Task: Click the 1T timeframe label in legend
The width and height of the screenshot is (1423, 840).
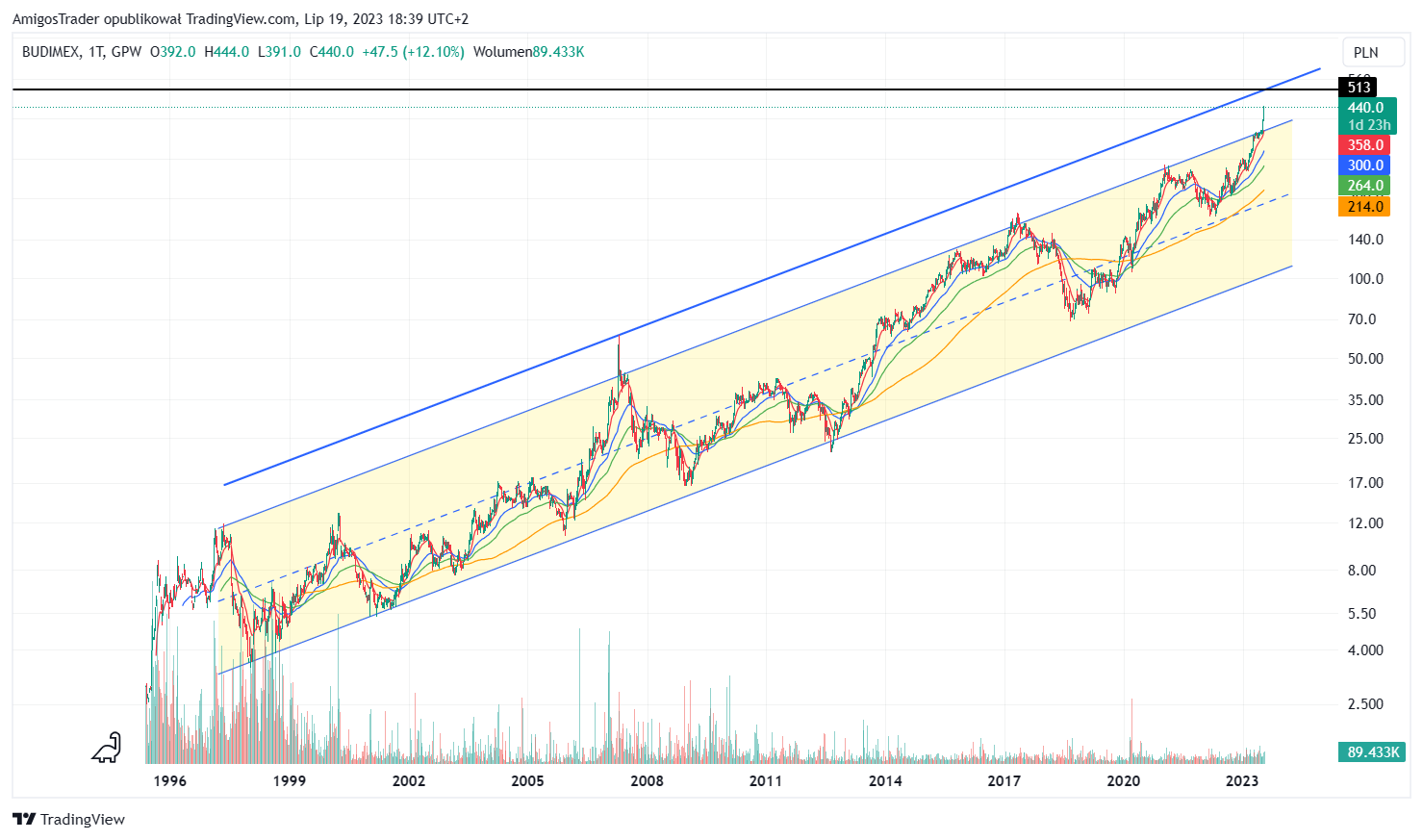Action: click(95, 52)
